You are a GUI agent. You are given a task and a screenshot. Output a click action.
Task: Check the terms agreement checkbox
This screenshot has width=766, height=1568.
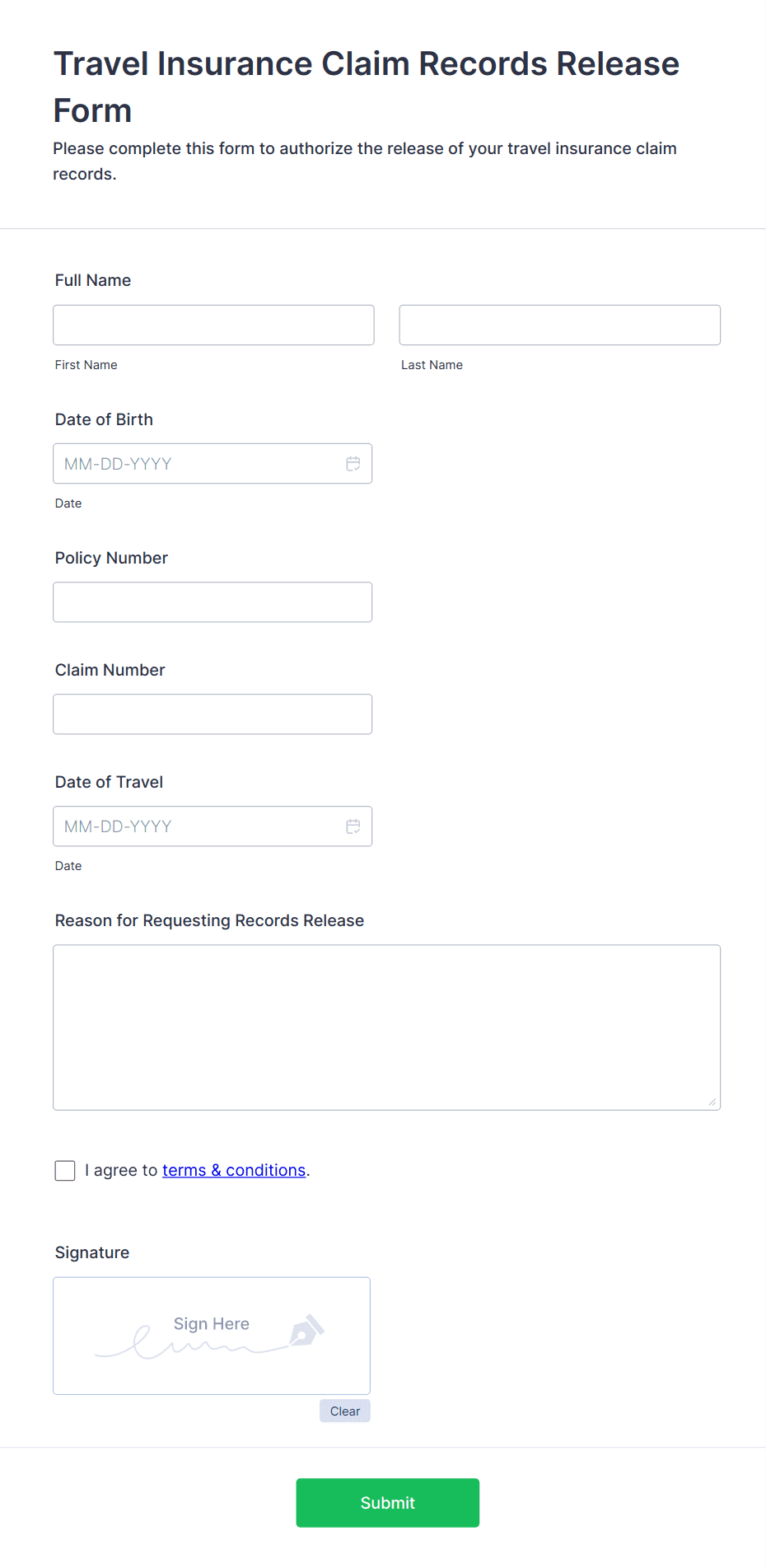[65, 1170]
